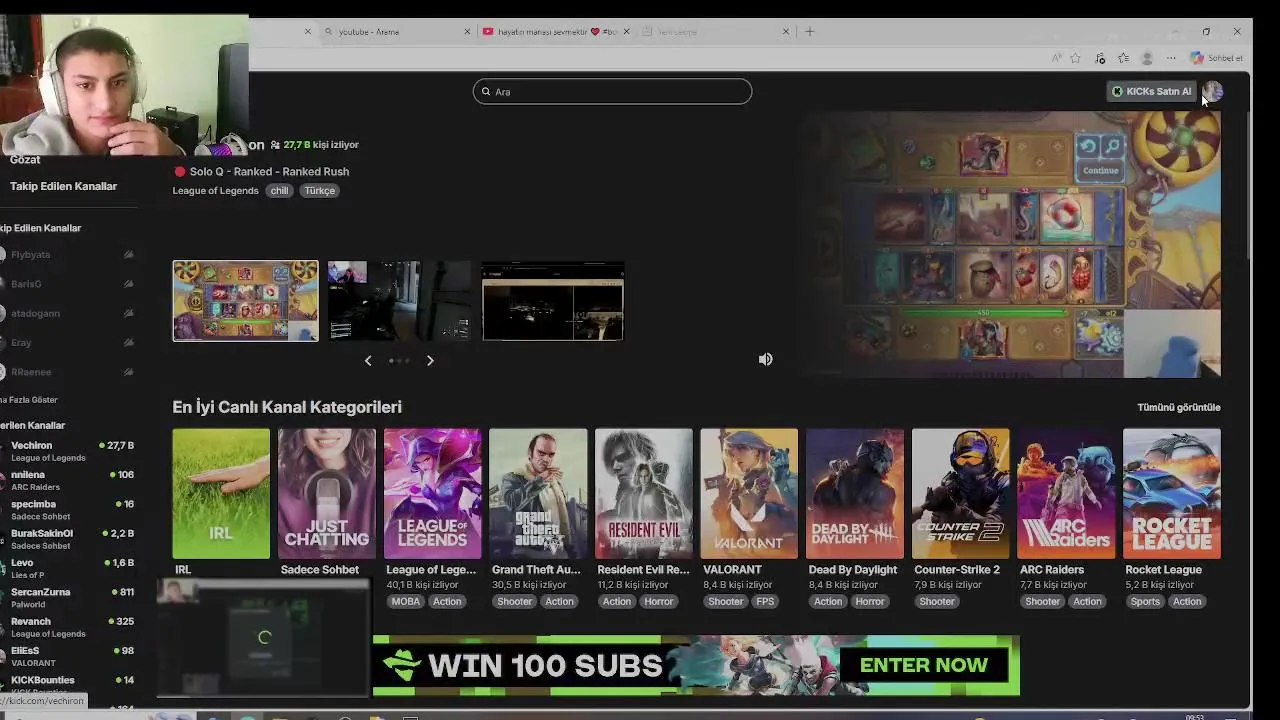Open SercanZurna channel in sidebar

point(68,598)
